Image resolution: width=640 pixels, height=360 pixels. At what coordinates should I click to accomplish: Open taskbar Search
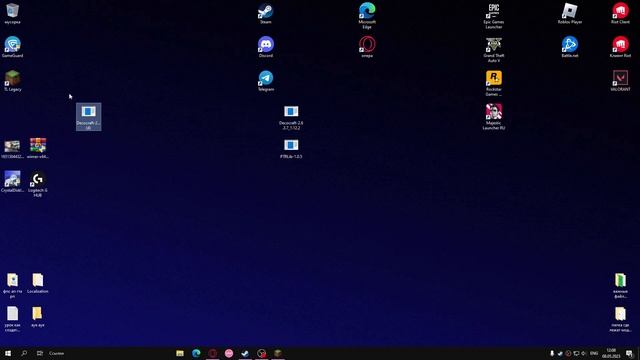[x=24, y=353]
